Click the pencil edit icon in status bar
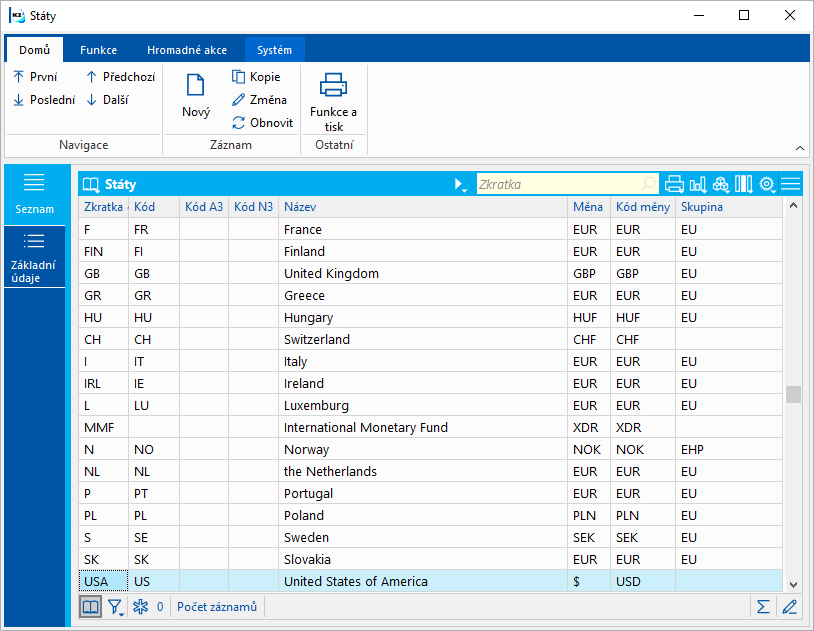The height and width of the screenshot is (631, 814). (x=790, y=606)
